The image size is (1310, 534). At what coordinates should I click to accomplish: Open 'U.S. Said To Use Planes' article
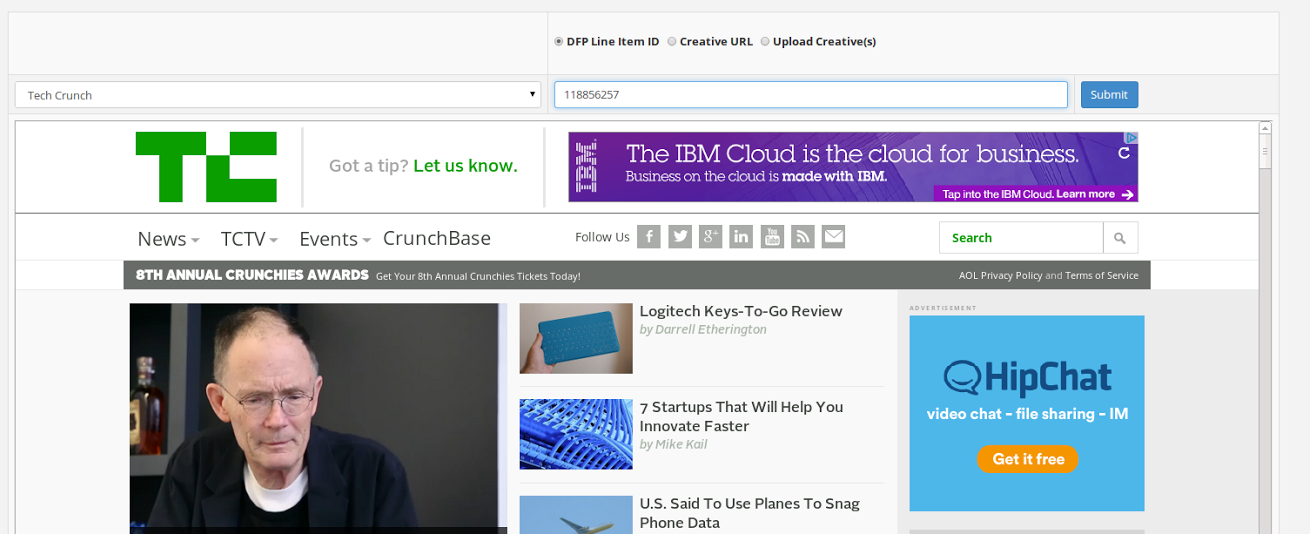[x=750, y=513]
